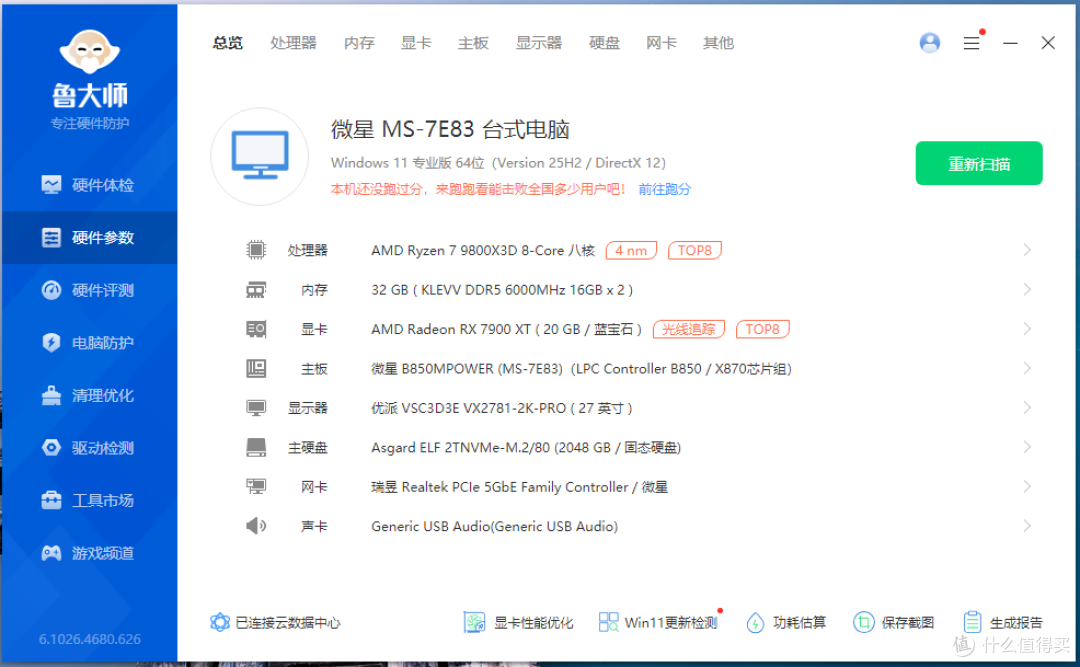The image size is (1080, 667).
Task: Open 显卡性能优化 tool
Action: [x=518, y=622]
